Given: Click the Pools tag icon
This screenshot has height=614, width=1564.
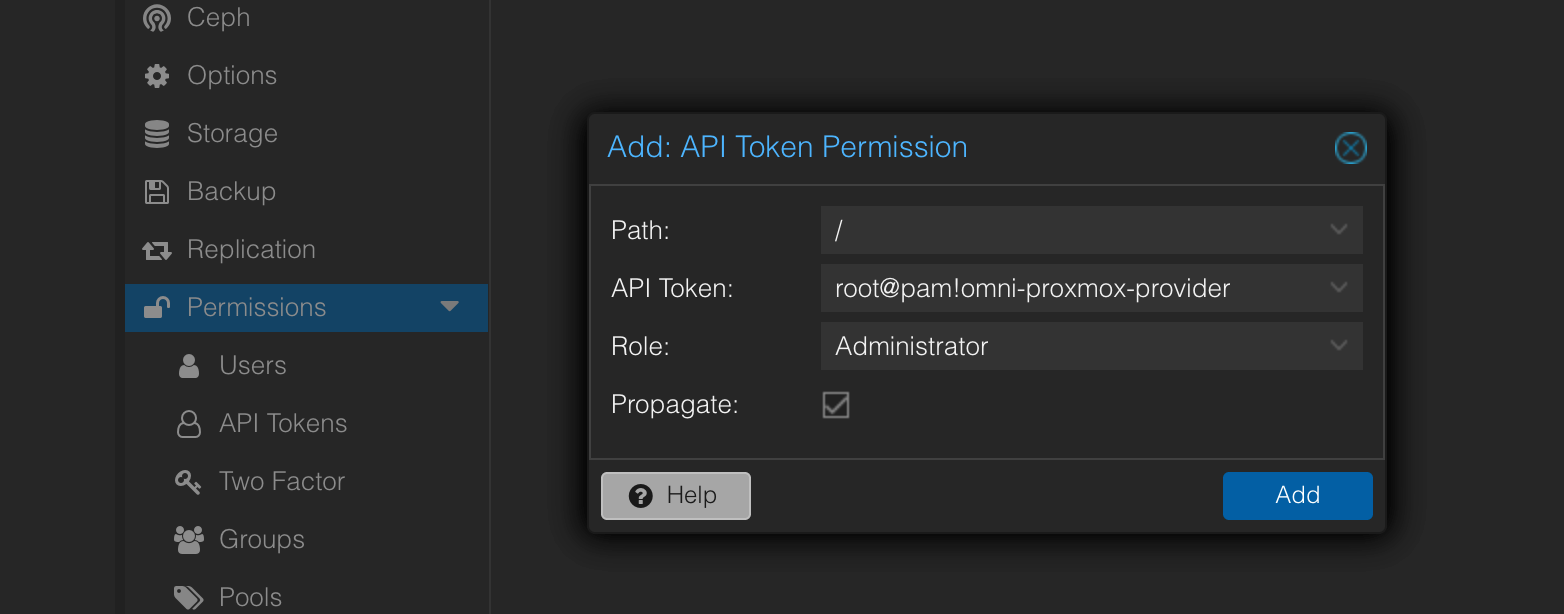Looking at the screenshot, I should pos(189,596).
